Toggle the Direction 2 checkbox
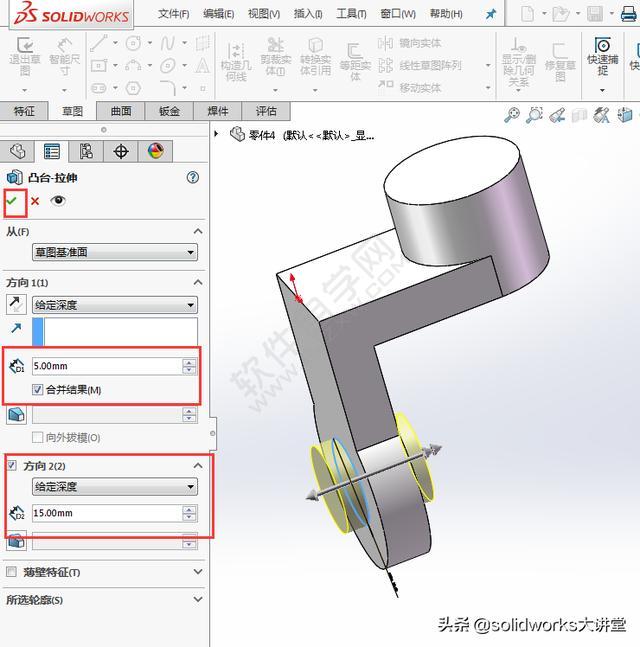 [12, 465]
